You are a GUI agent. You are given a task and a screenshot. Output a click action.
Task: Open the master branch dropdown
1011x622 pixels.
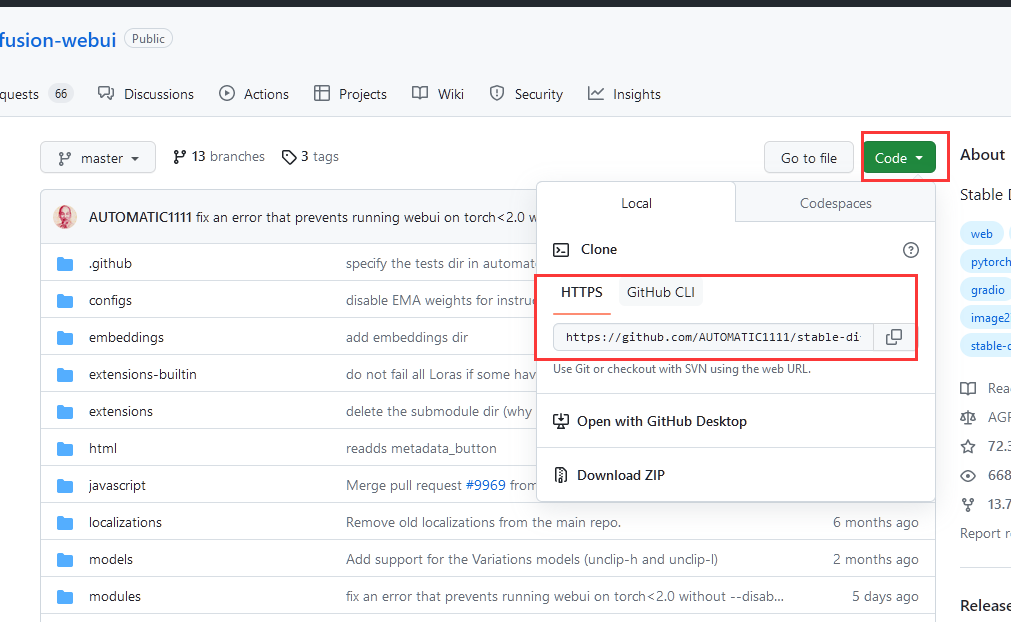98,158
